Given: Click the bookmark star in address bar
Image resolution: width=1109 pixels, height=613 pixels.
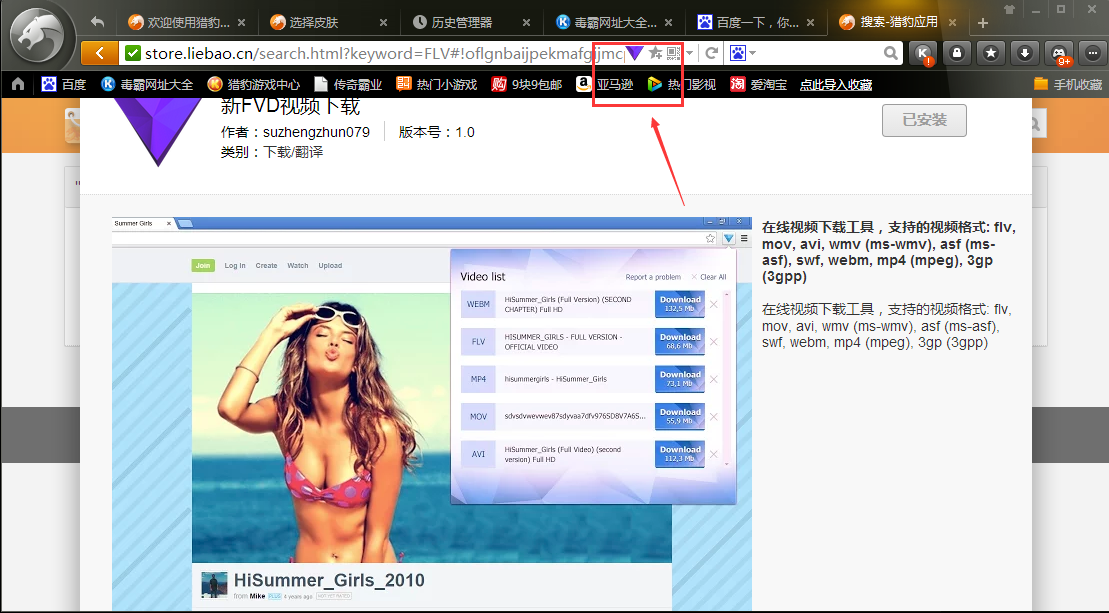Looking at the screenshot, I should click(x=655, y=53).
